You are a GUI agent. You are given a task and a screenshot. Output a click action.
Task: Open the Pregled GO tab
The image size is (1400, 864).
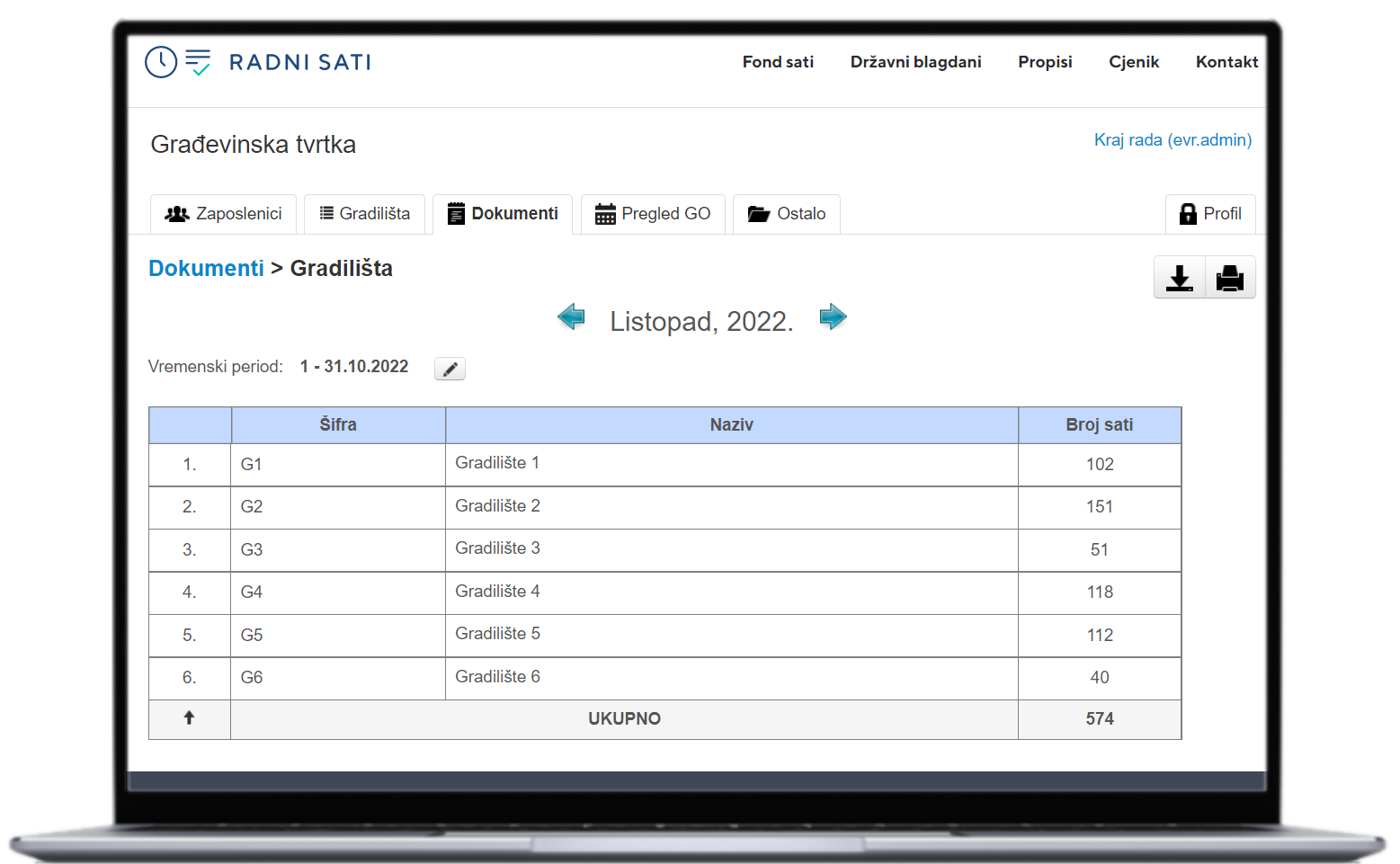click(653, 214)
